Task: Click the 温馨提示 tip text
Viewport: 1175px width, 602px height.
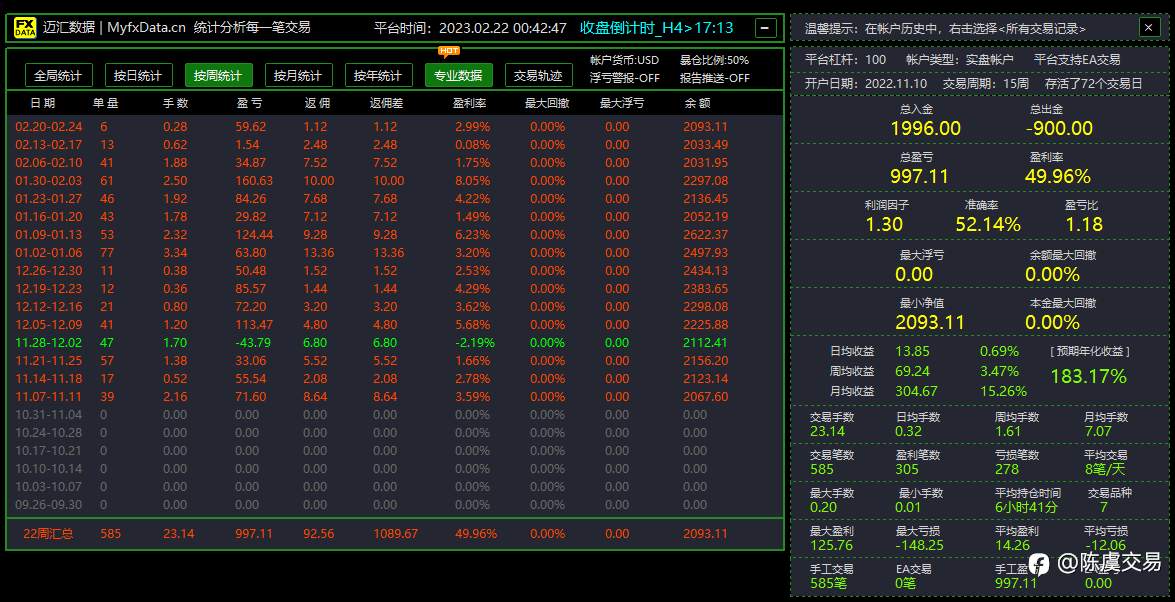Action: tap(946, 28)
